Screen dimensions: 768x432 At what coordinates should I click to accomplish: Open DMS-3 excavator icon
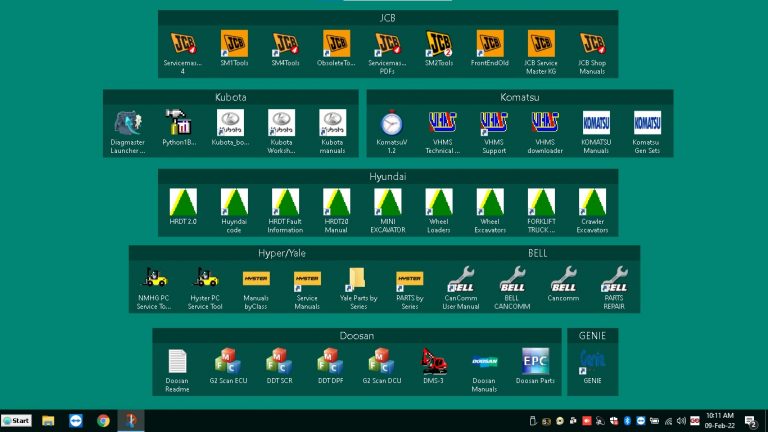pyautogui.click(x=433, y=362)
